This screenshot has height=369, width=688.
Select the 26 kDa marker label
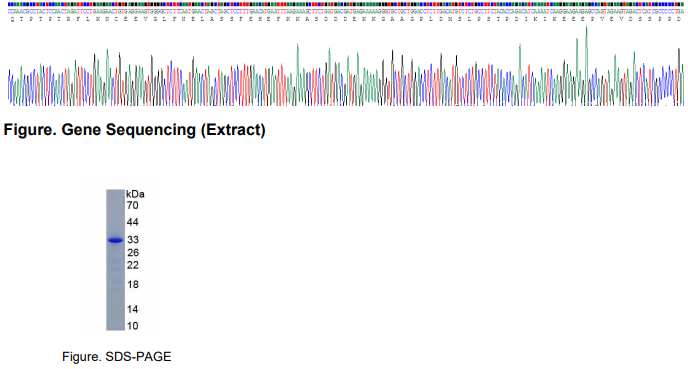tap(133, 253)
